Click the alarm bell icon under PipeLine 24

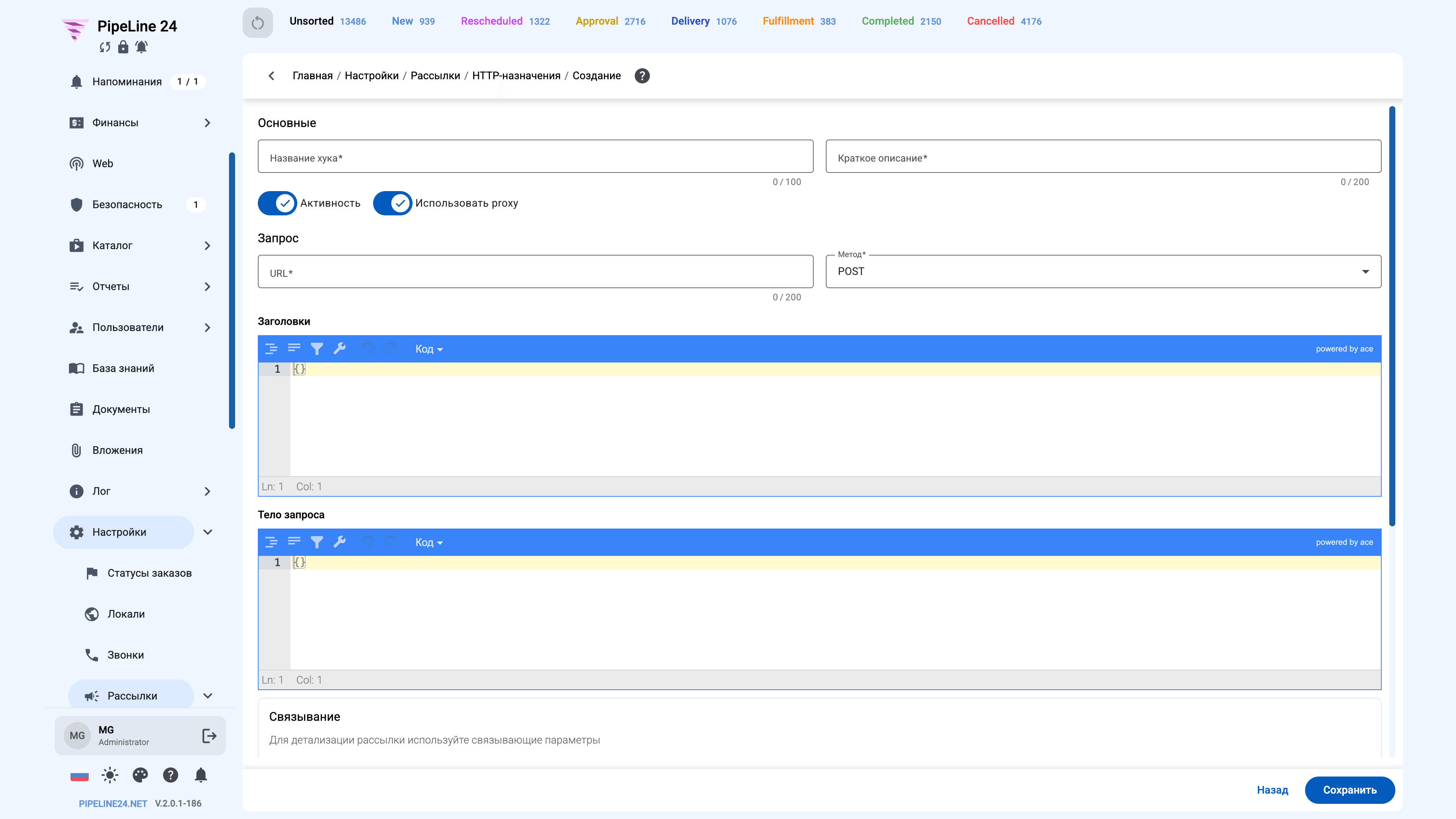[141, 47]
